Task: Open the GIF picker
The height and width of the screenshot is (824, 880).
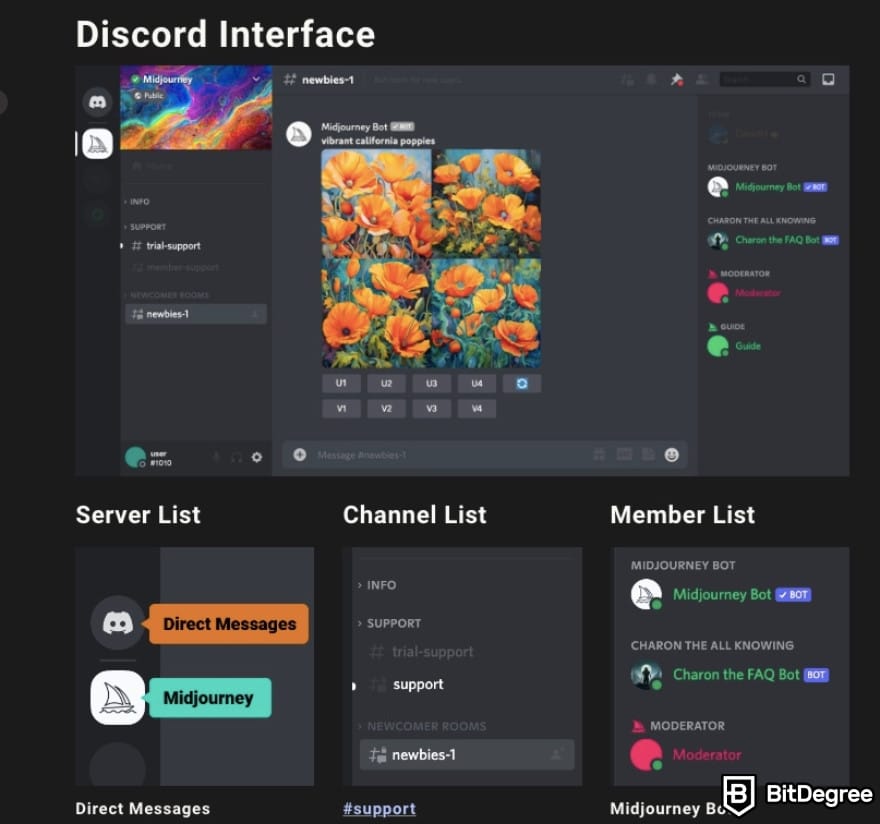Action: coord(623,455)
